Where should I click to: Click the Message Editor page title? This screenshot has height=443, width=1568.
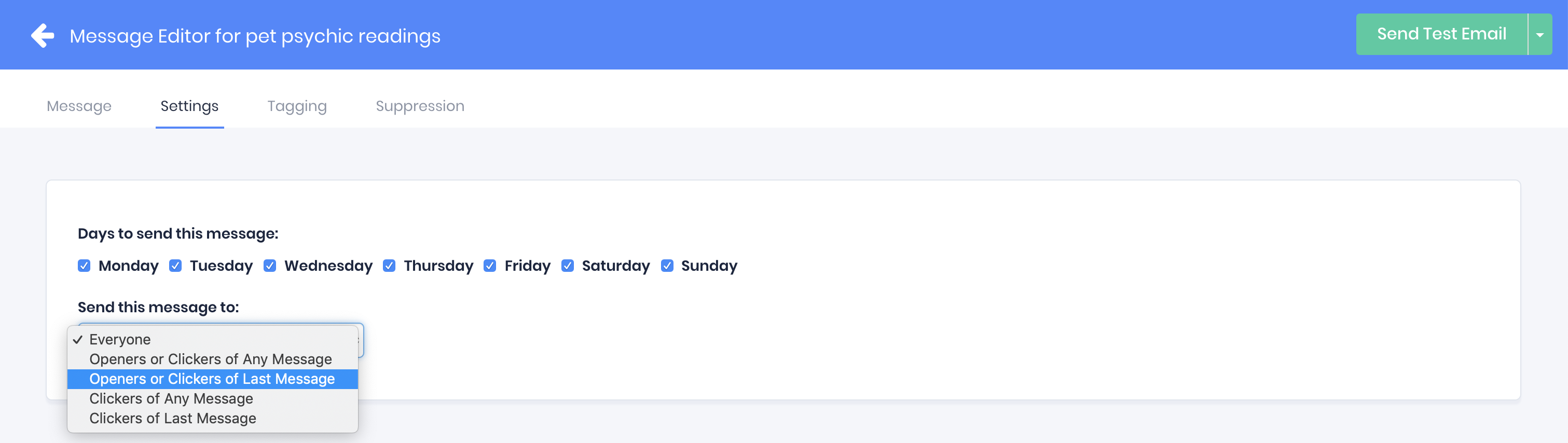pos(255,36)
